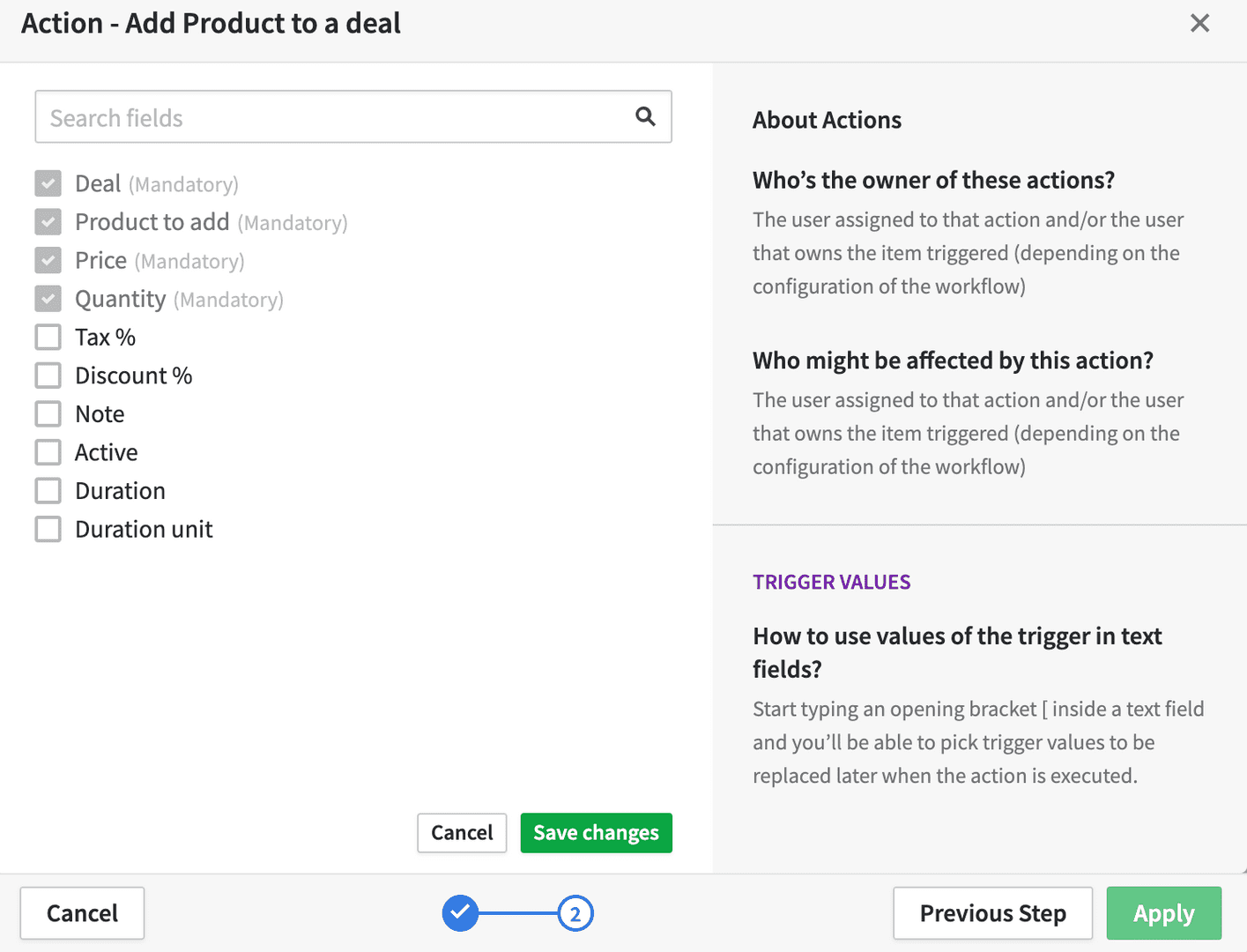This screenshot has width=1247, height=952.
Task: Apply the action configuration
Action: [x=1164, y=913]
